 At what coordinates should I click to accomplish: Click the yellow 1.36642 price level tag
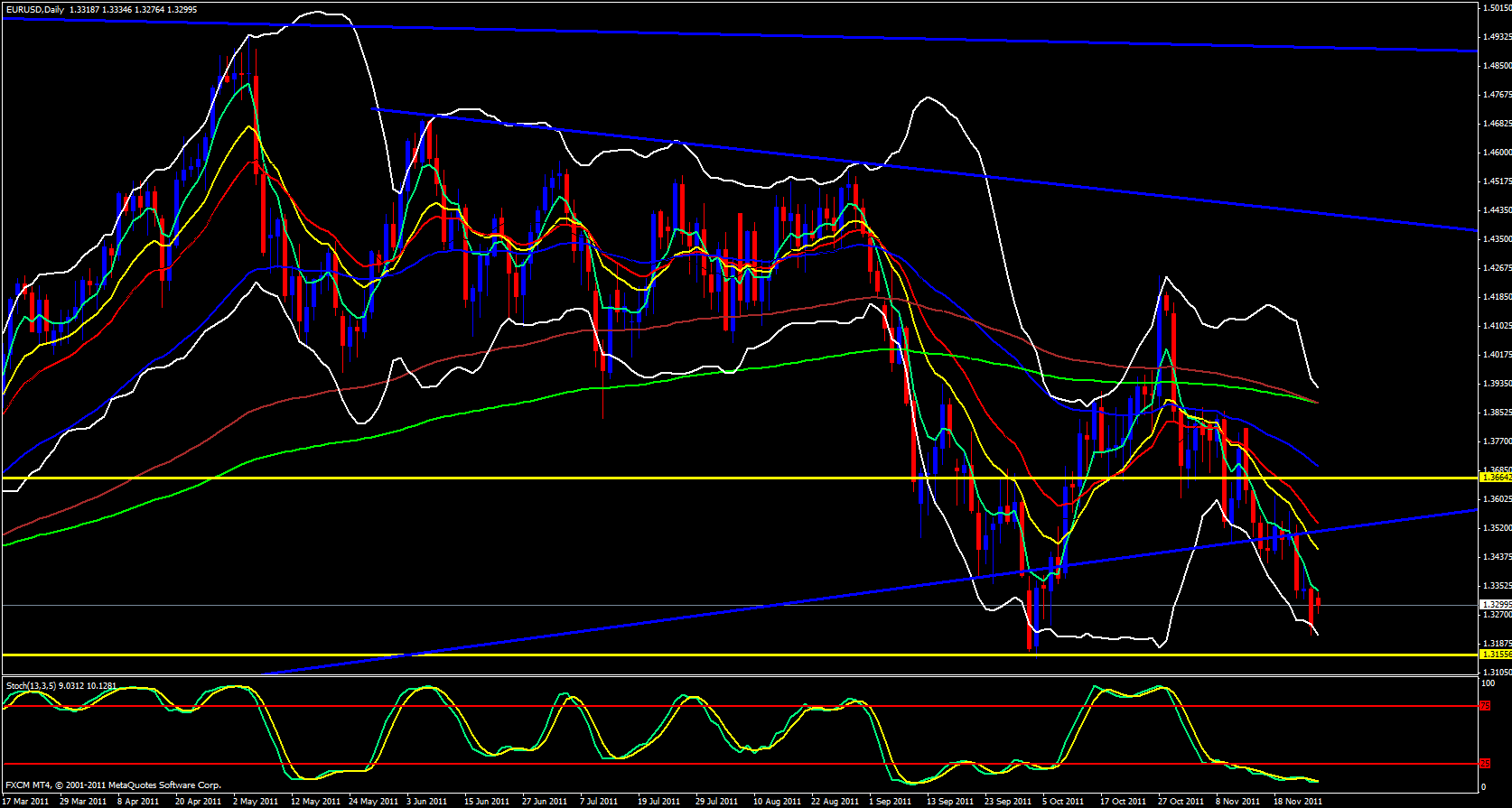click(x=1496, y=477)
